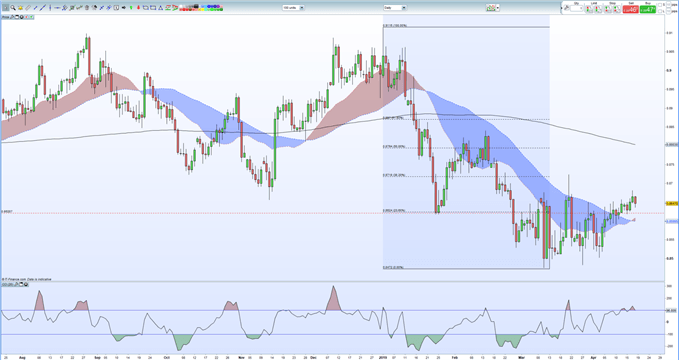This screenshot has width=679, height=360.
Task: Click the red Sell price button
Action: click(x=630, y=9)
